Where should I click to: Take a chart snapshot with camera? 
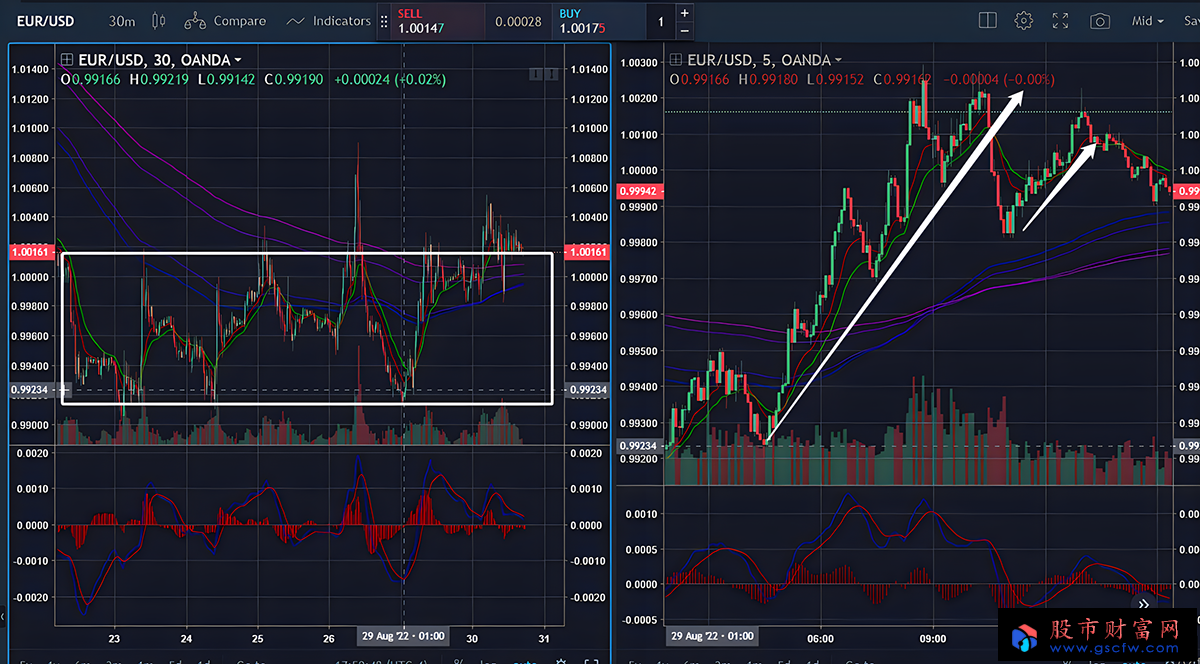1100,20
